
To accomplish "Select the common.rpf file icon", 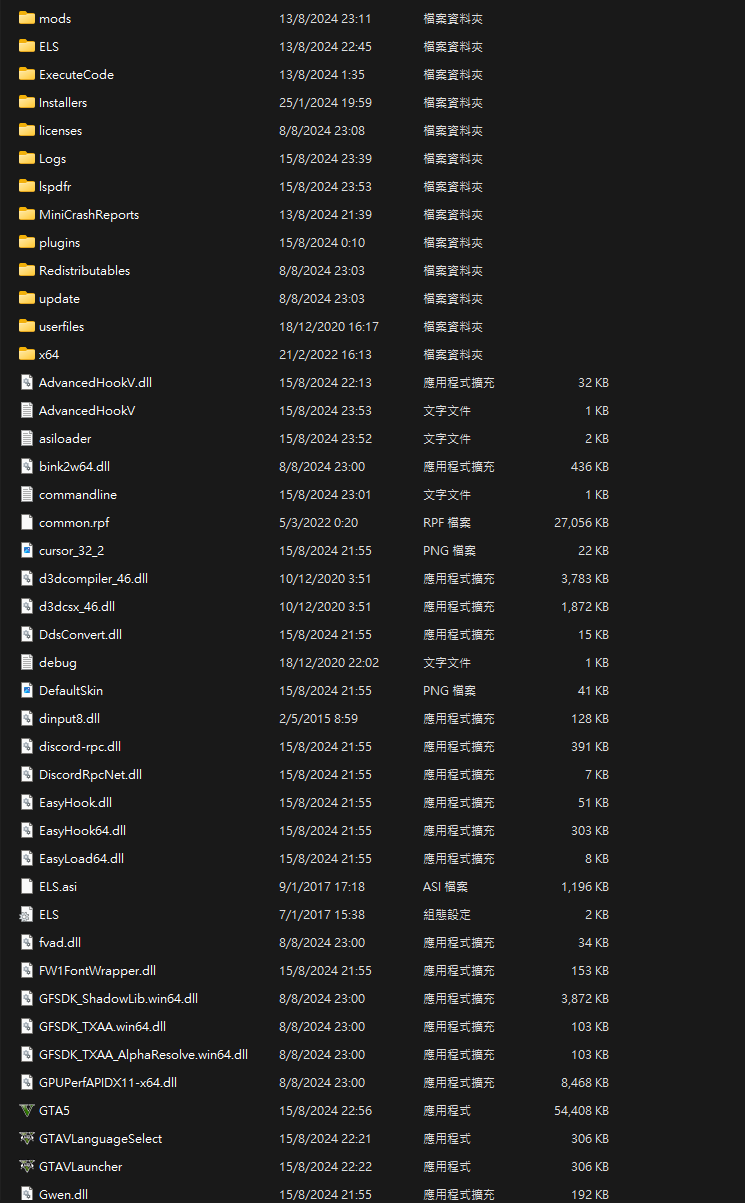I will point(27,522).
